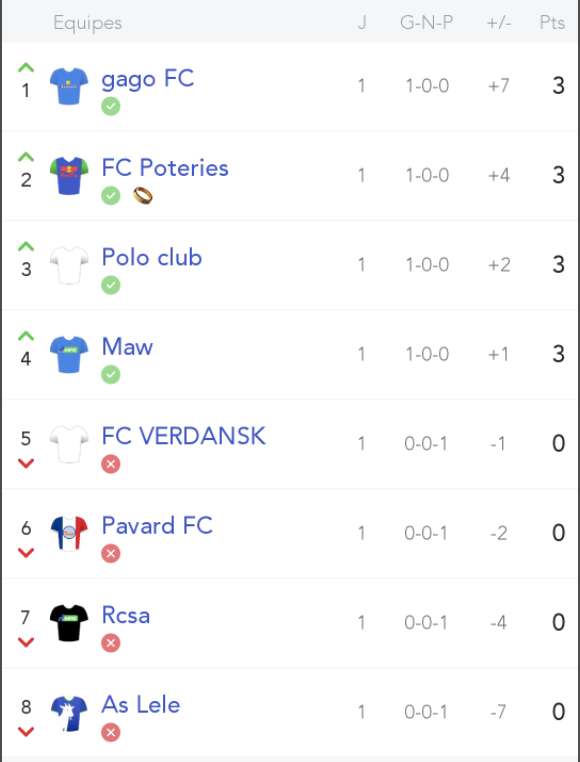
Task: Click Rcsa's black jersey icon
Action: point(69,623)
